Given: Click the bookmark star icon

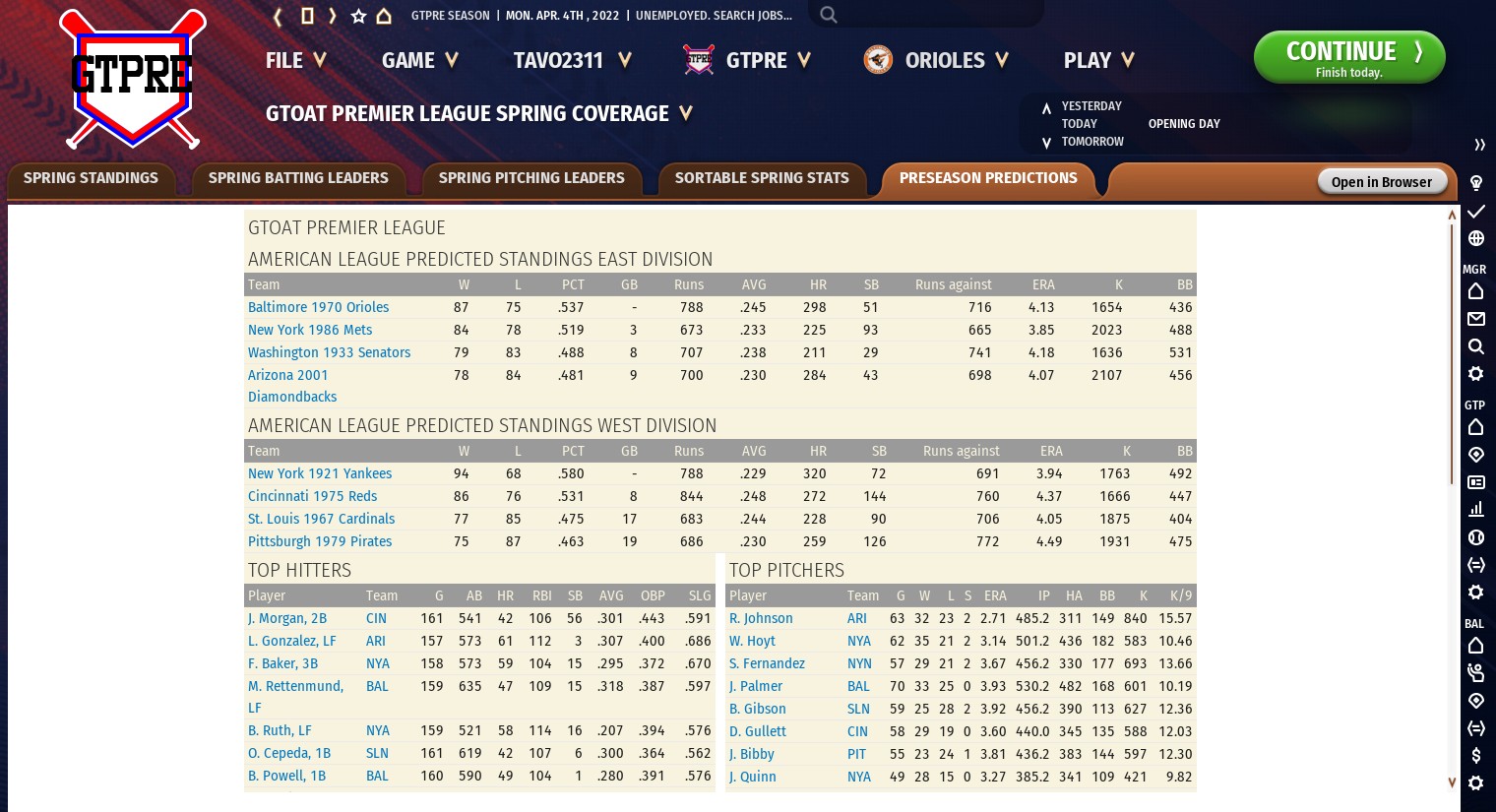Looking at the screenshot, I should point(358,16).
